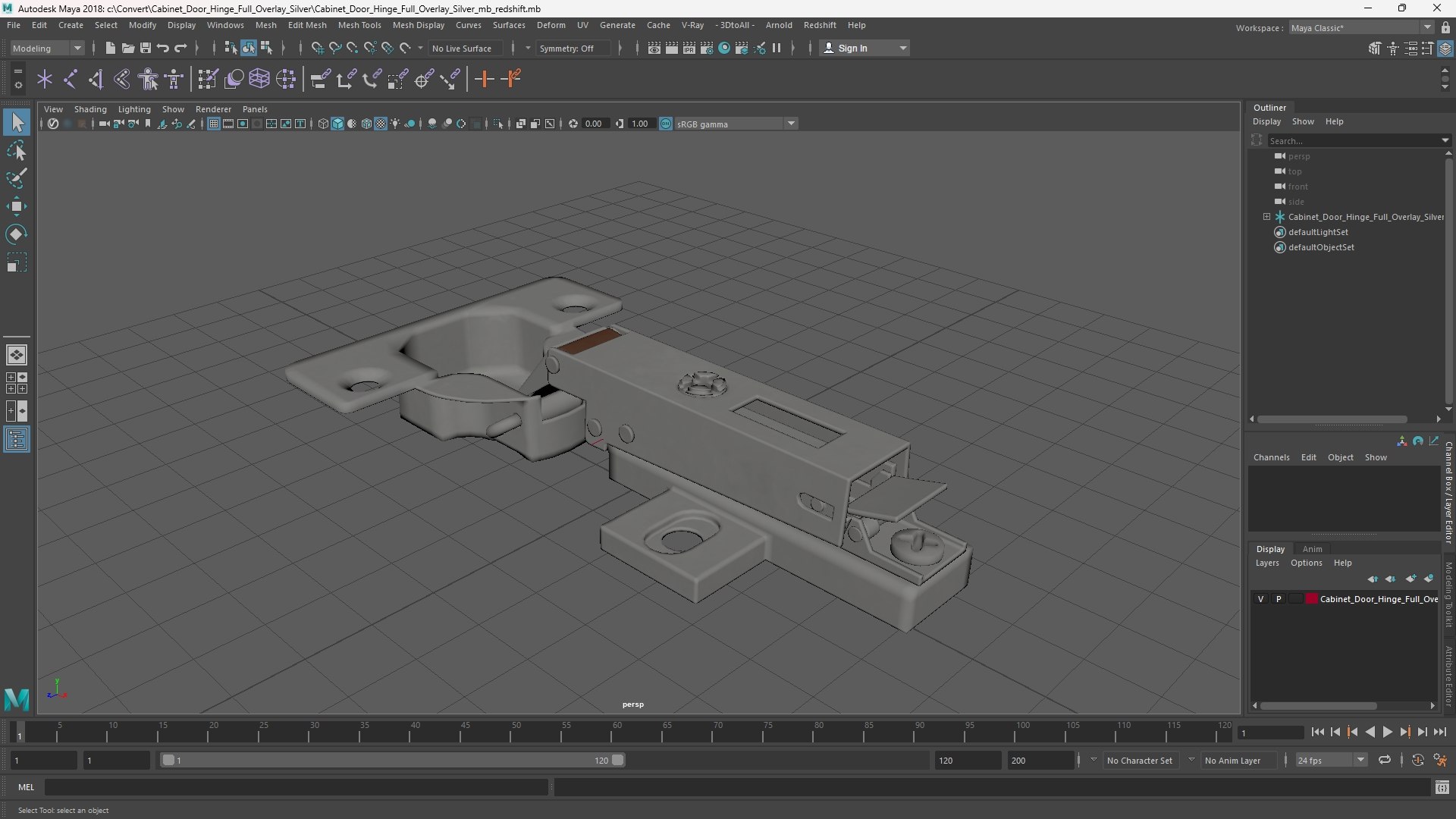Activate the Scale tool in the toolbox
This screenshot has height=819, width=1456.
[x=17, y=262]
